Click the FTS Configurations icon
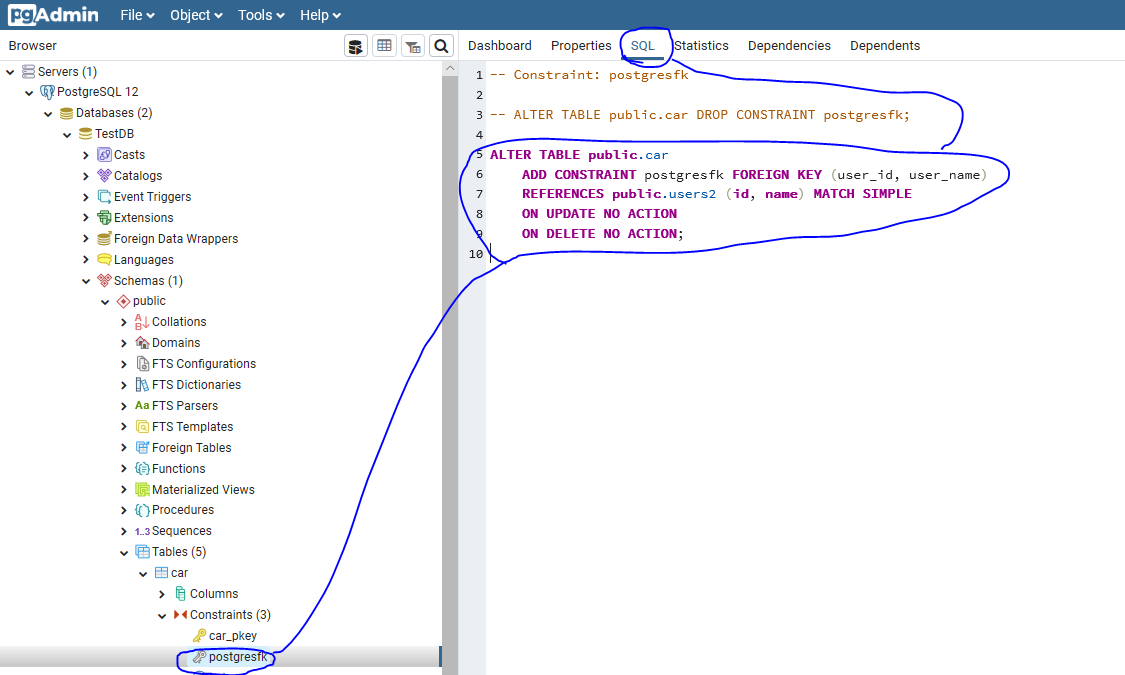Image resolution: width=1125 pixels, height=675 pixels. pyautogui.click(x=142, y=364)
